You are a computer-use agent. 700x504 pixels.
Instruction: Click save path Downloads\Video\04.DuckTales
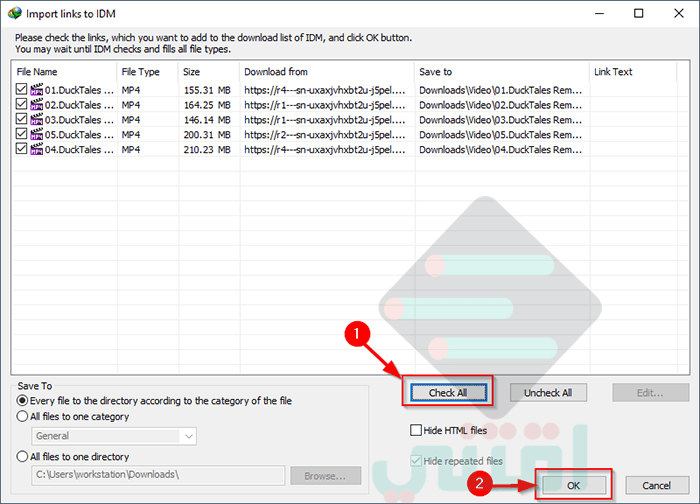(501, 150)
